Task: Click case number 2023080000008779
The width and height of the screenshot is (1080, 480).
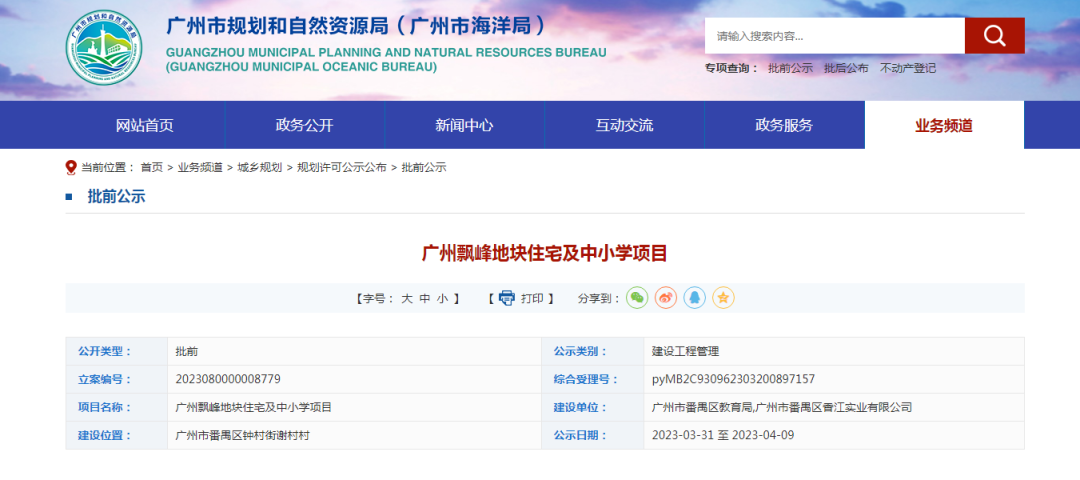Action: click(x=228, y=379)
